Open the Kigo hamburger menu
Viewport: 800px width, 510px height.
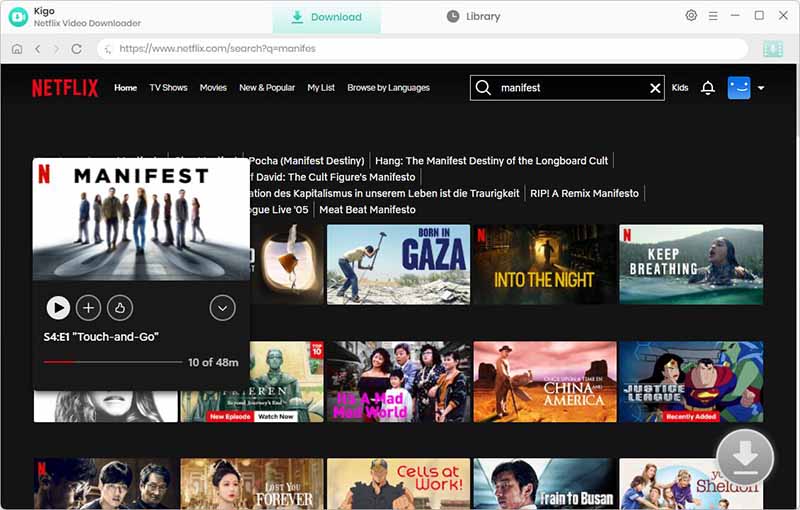pyautogui.click(x=713, y=16)
